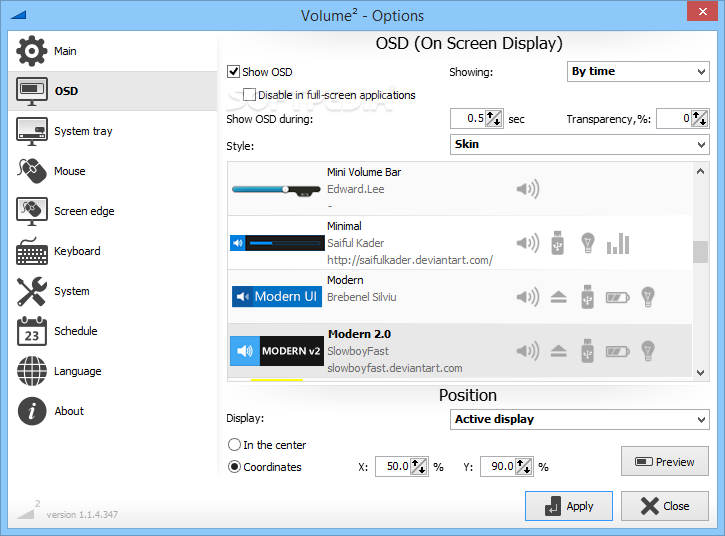Click the Keyboard icon in sidebar
The width and height of the screenshot is (725, 536).
(32, 251)
